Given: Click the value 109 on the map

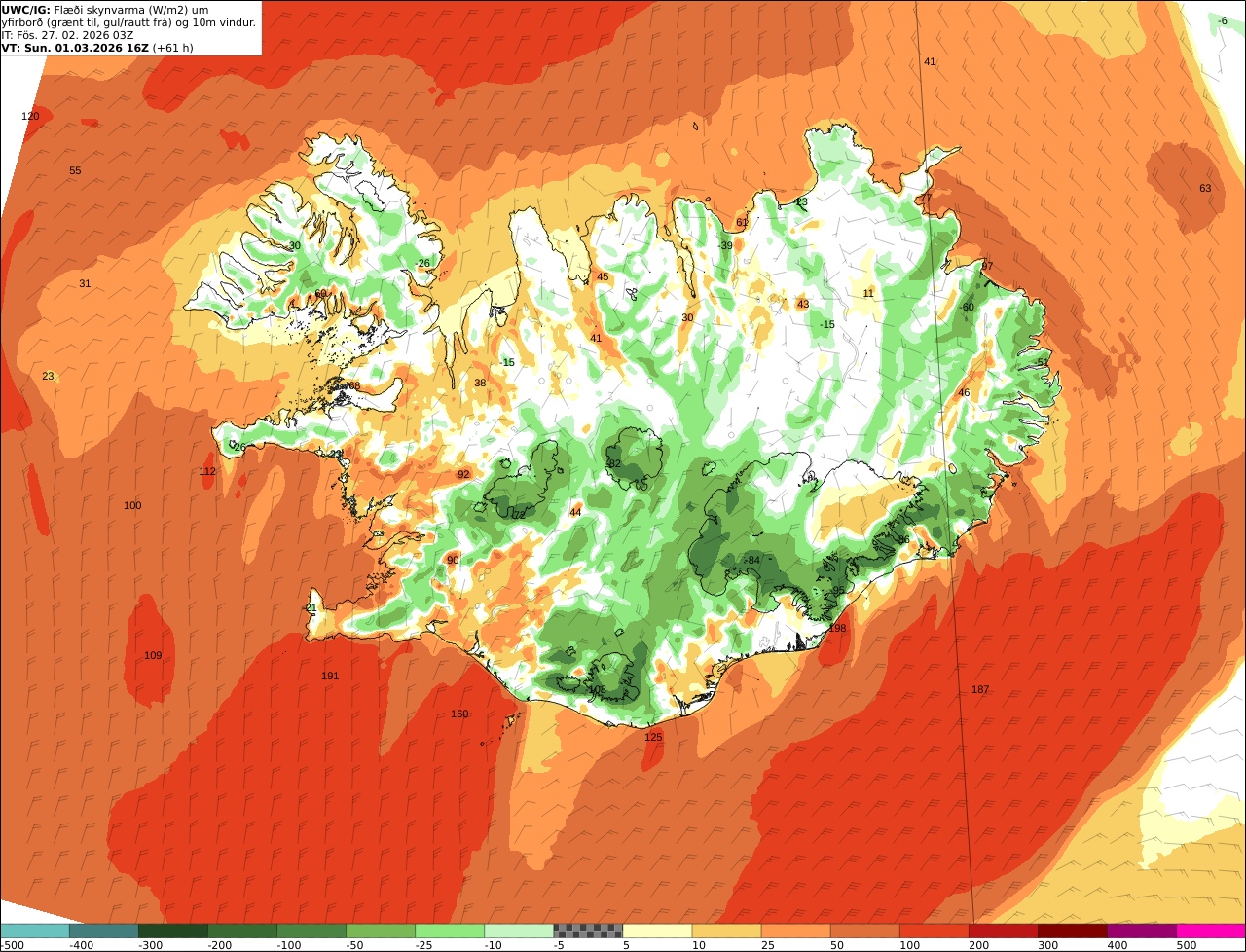Looking at the screenshot, I should coord(153,655).
